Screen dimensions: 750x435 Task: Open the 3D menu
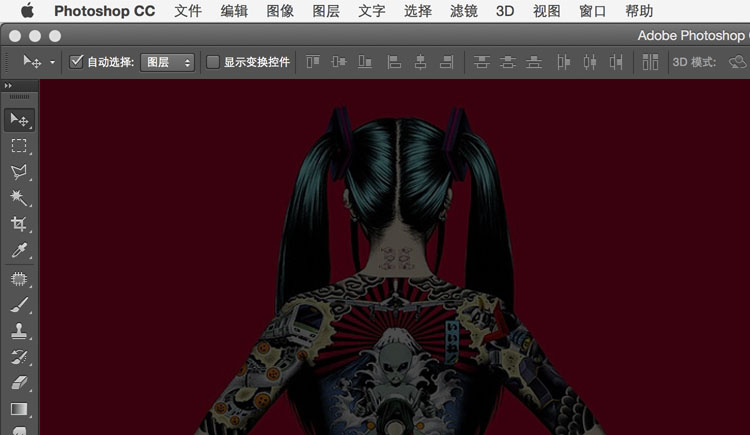tap(505, 11)
